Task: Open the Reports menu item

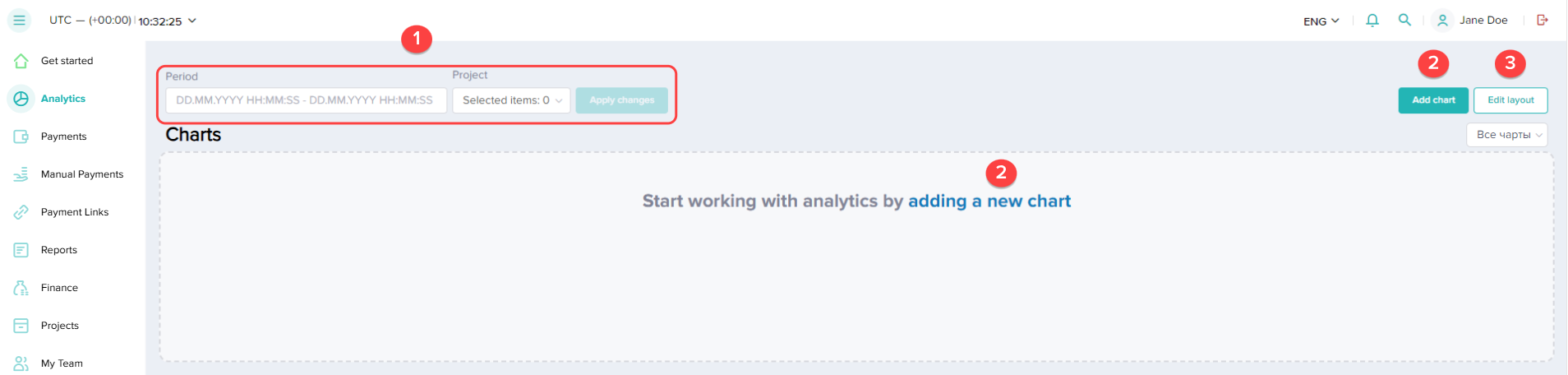Action: tap(58, 250)
